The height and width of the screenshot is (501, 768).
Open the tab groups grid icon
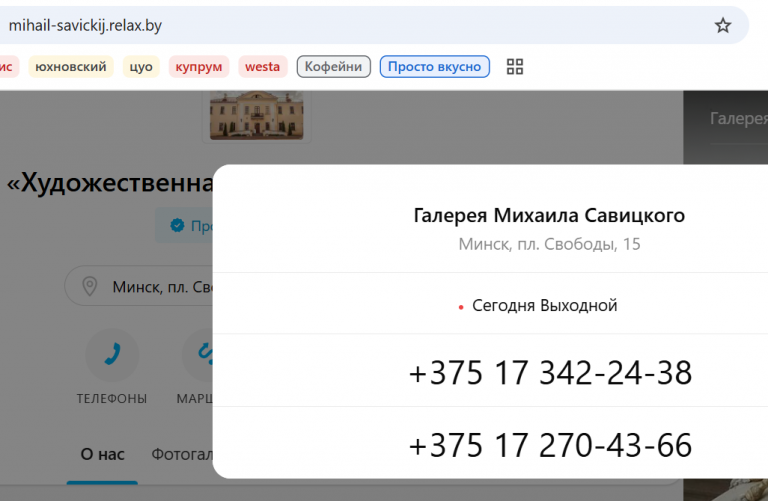click(x=515, y=67)
